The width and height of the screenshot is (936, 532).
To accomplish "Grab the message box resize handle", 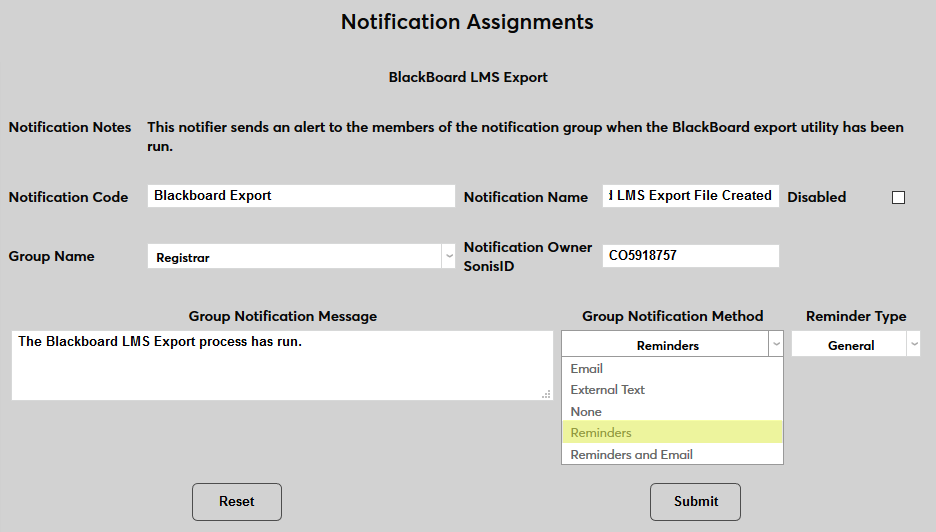I will click(x=546, y=394).
